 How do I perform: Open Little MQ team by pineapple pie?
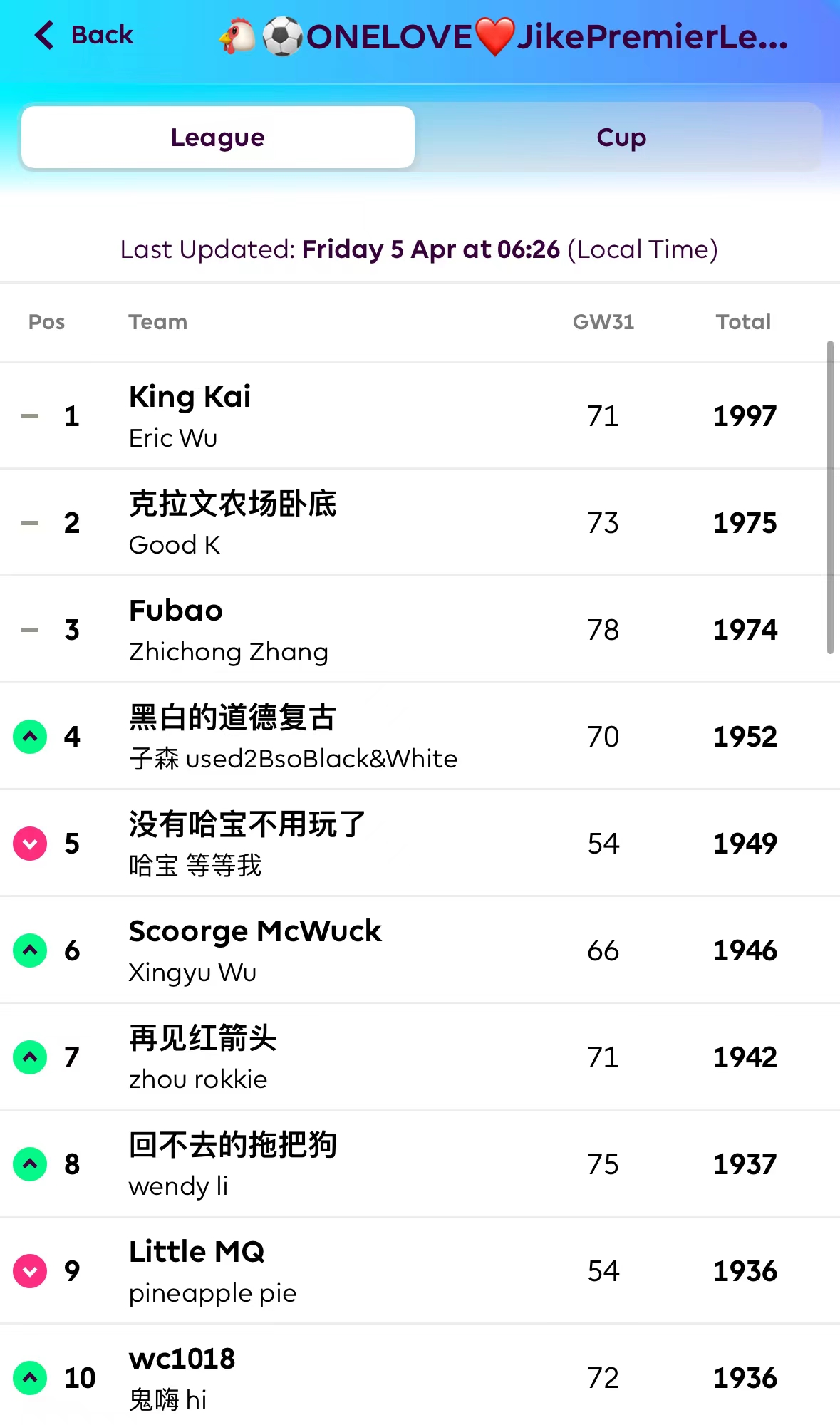point(197,1252)
